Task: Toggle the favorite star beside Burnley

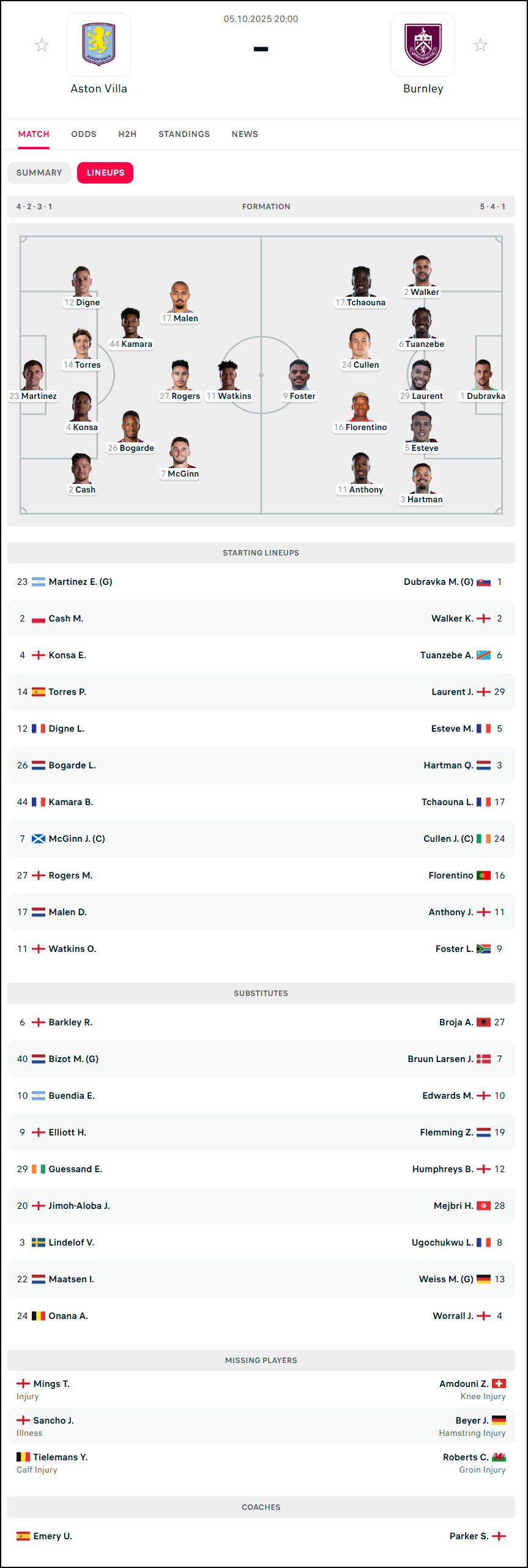Action: [x=480, y=45]
